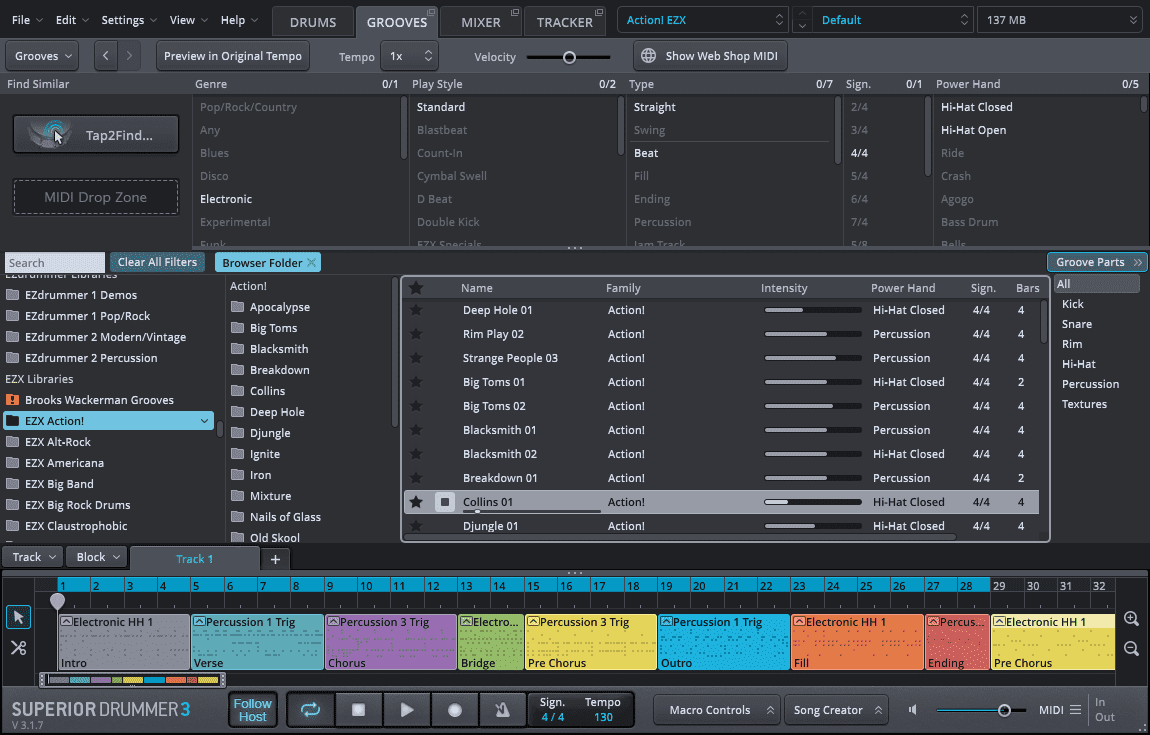Screen dimensions: 1150x735
Task: Toggle Follow Host button
Action: point(252,709)
